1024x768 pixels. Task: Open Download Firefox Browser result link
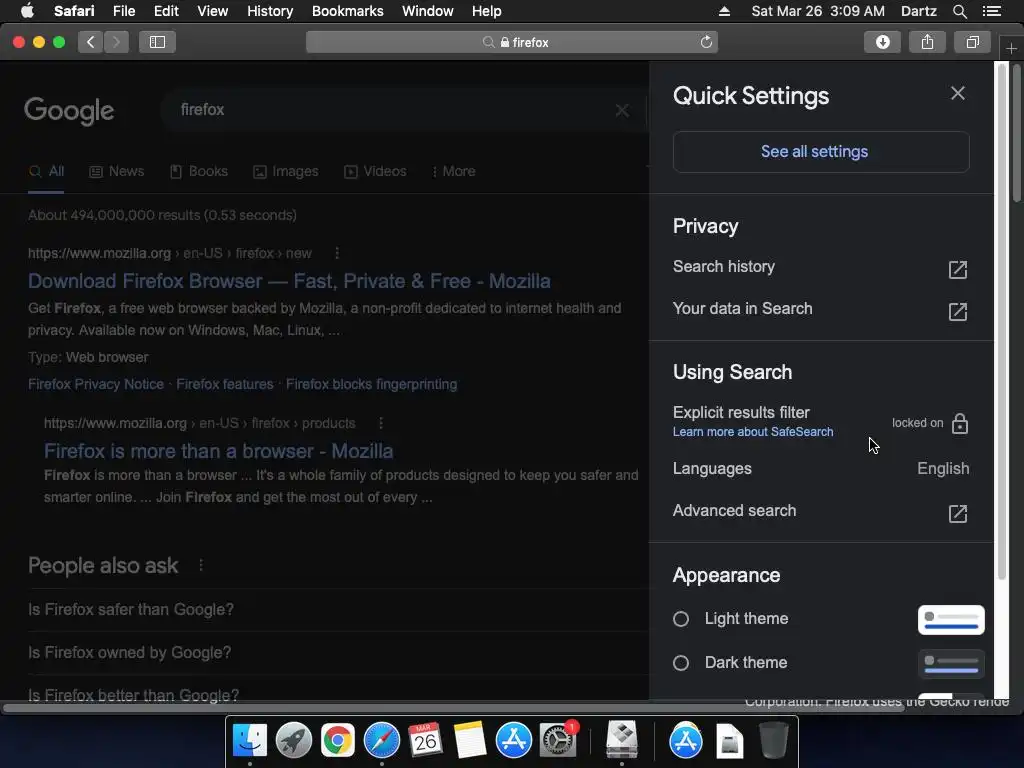[289, 281]
